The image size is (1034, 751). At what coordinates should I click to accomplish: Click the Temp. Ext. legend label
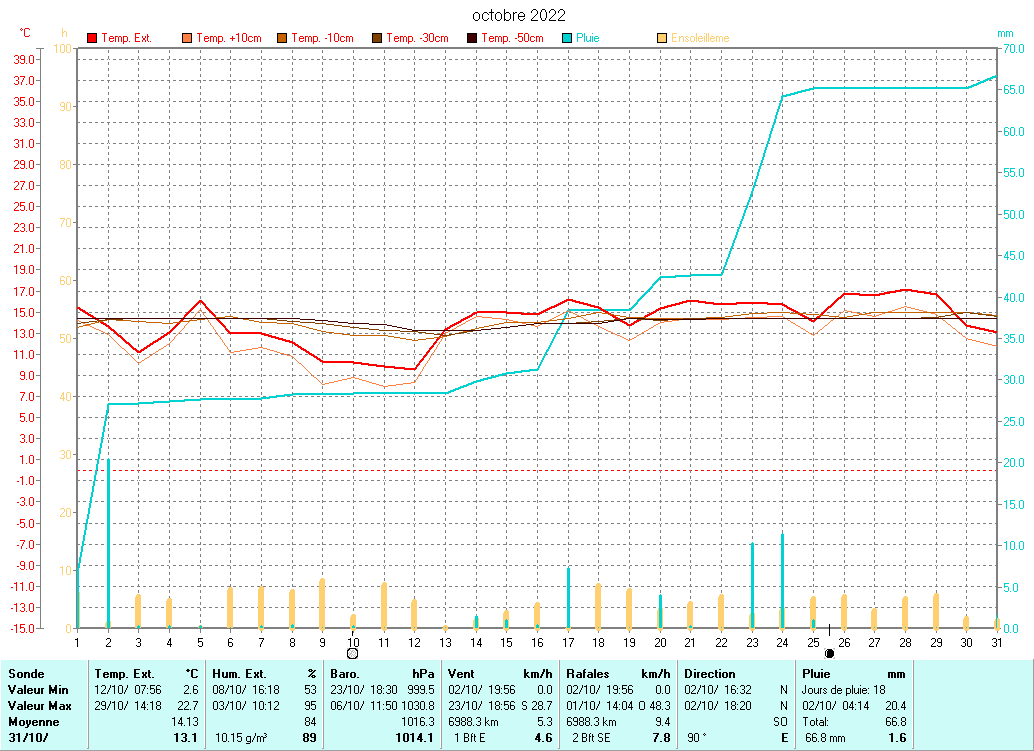click(127, 38)
